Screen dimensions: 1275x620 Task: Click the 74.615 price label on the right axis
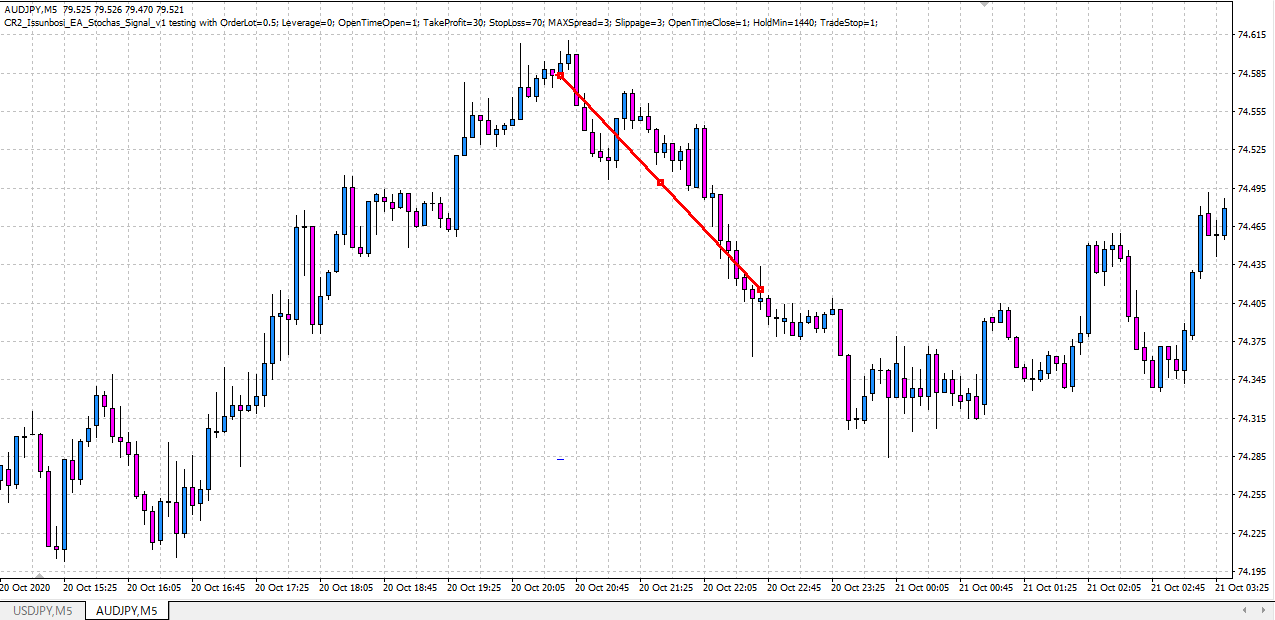[1252, 36]
